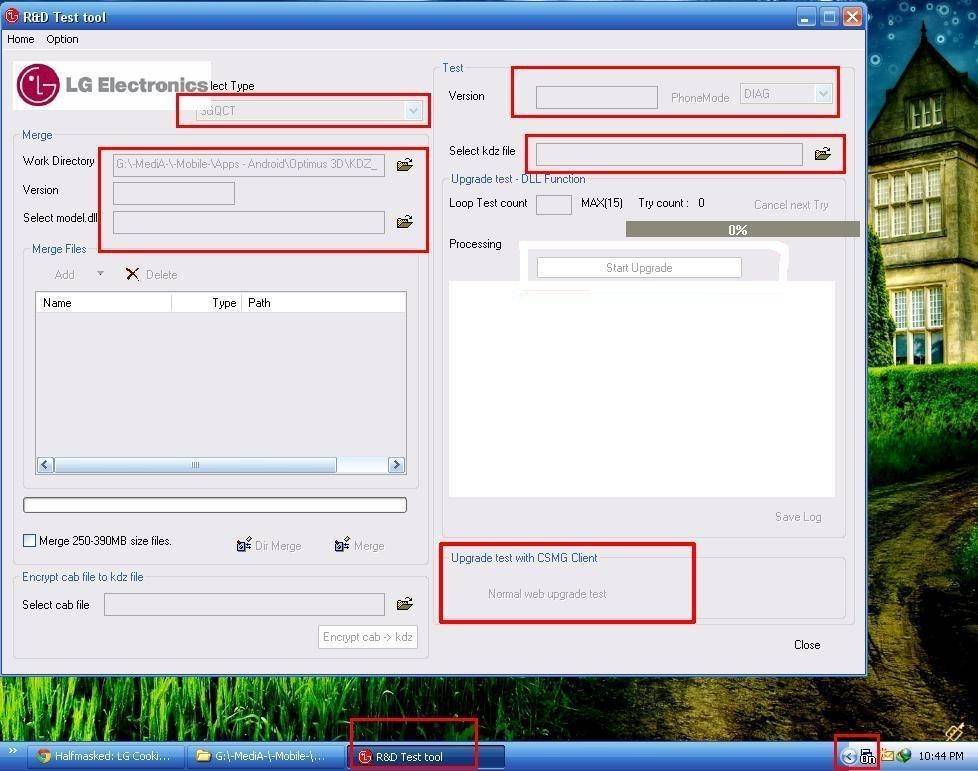Click the horizontal scrollbar thumb in Merge Files
The height and width of the screenshot is (771, 978).
click(x=195, y=465)
